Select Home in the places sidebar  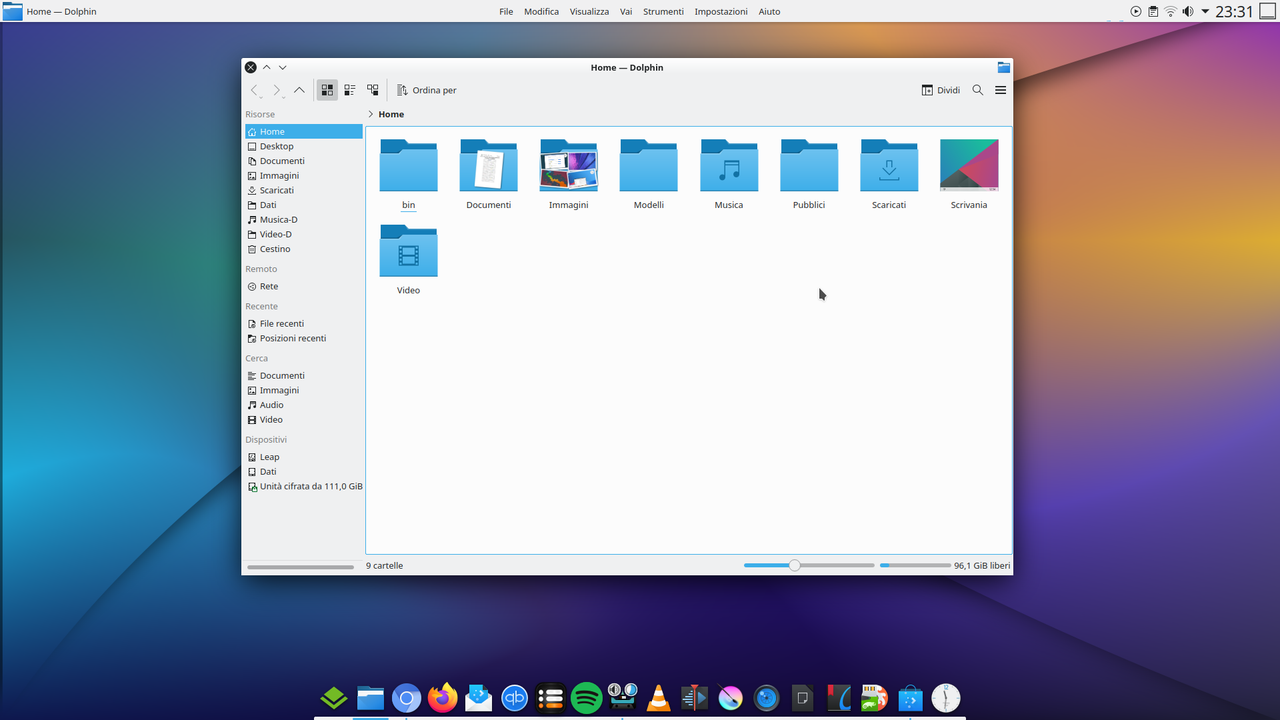coord(303,132)
